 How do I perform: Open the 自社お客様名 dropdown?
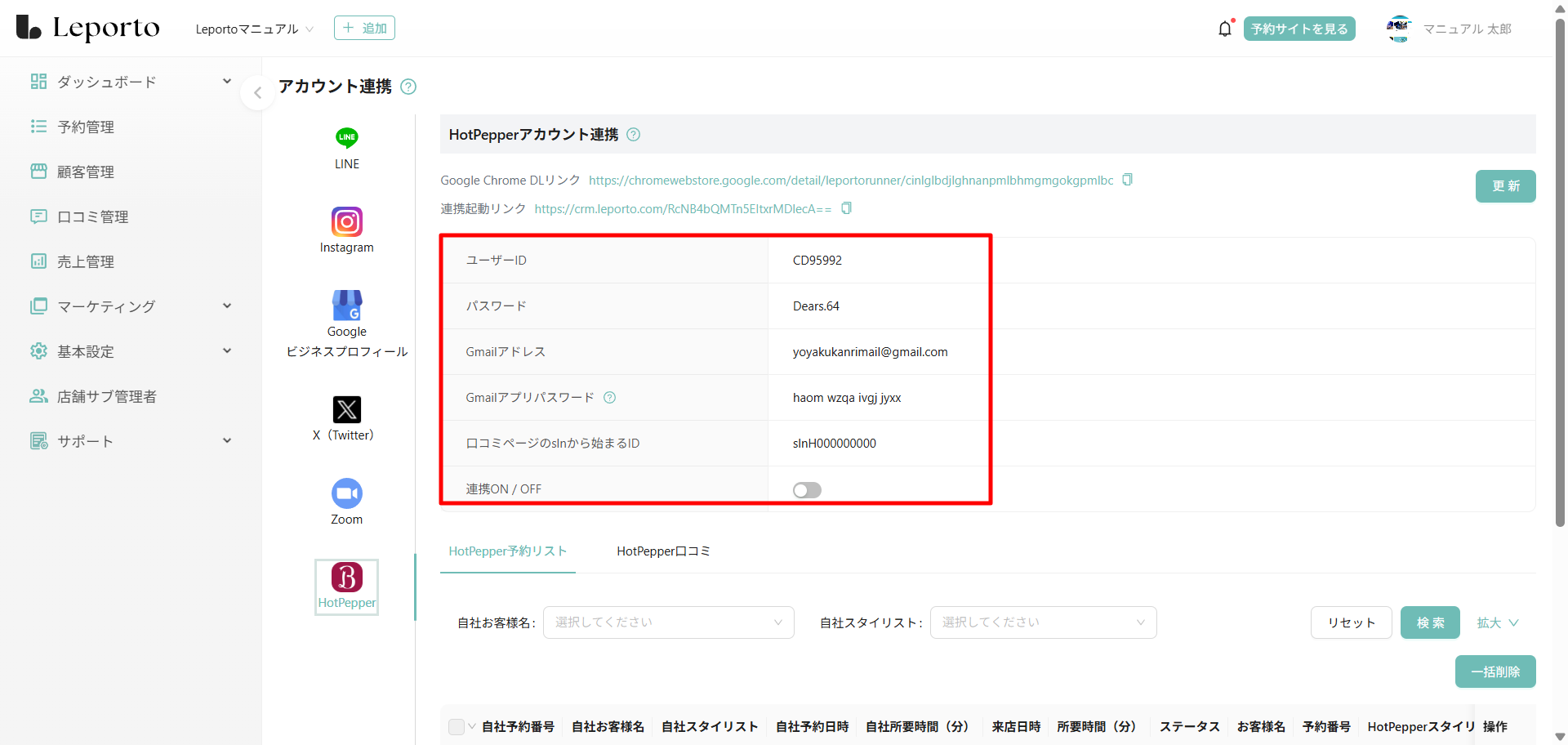pos(669,622)
